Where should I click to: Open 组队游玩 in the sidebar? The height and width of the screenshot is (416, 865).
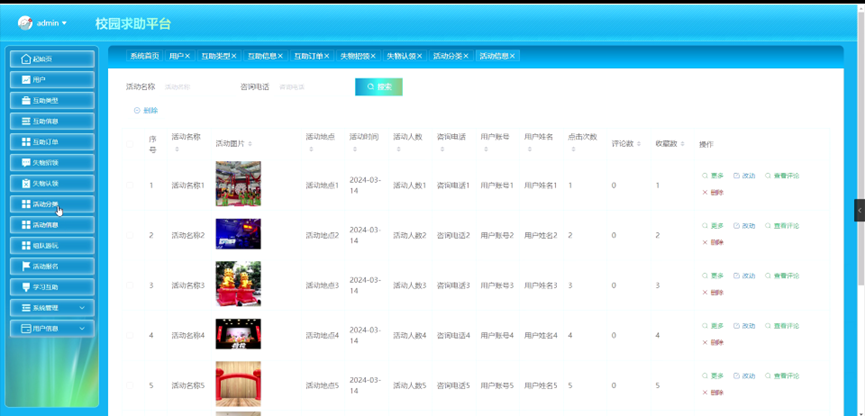(52, 246)
